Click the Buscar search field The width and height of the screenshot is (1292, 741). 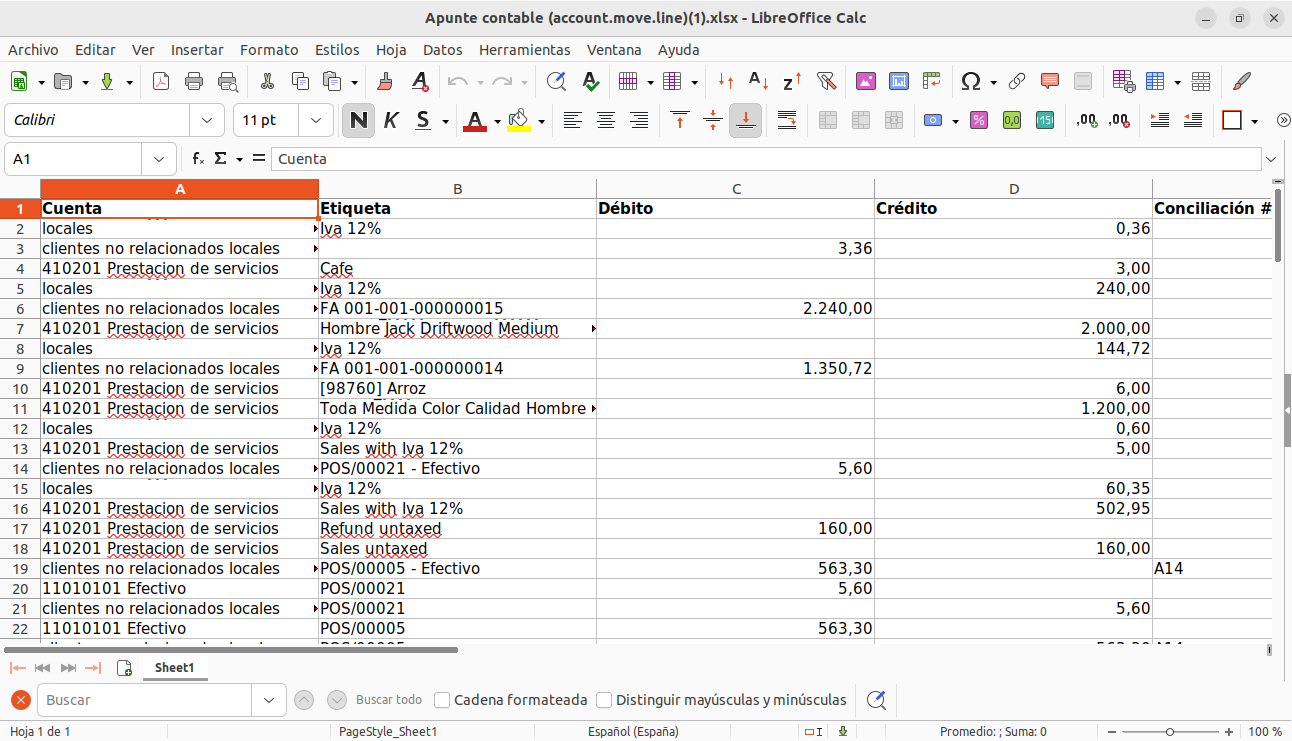[143, 700]
